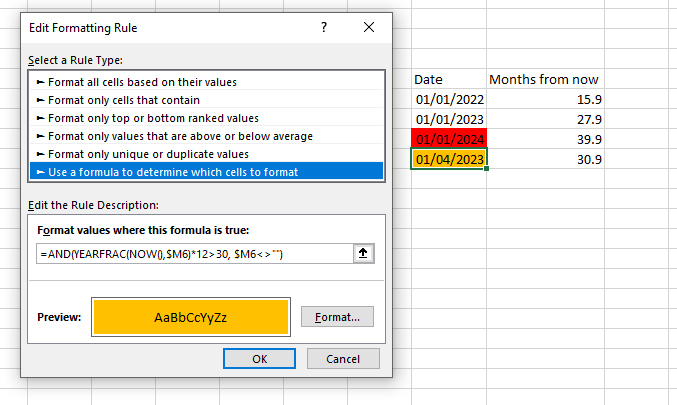The image size is (677, 405).
Task: Click the collapse dialog arrow beside the formula
Action: pyautogui.click(x=363, y=253)
